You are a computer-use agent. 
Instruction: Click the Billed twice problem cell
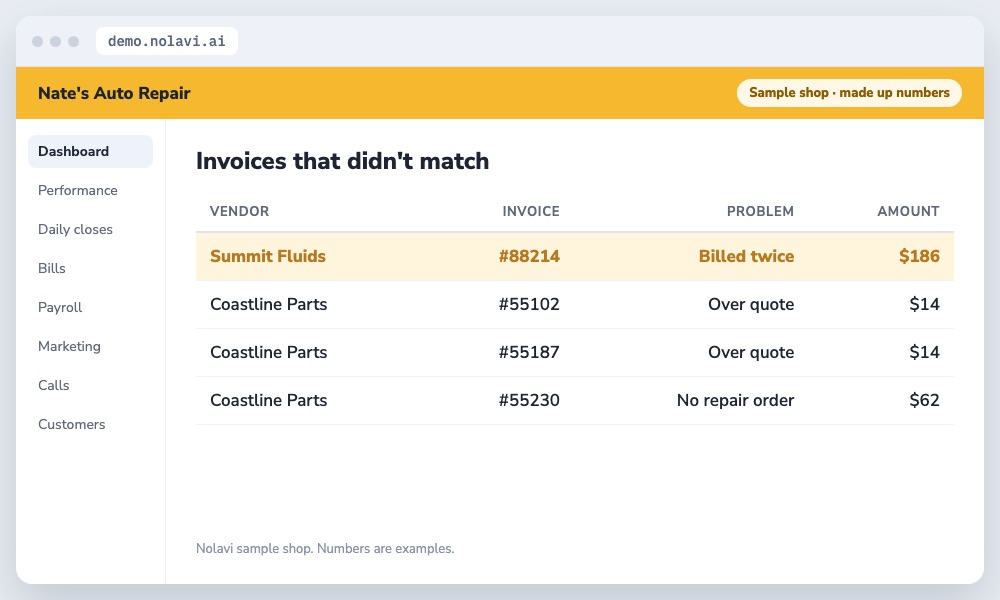(746, 256)
